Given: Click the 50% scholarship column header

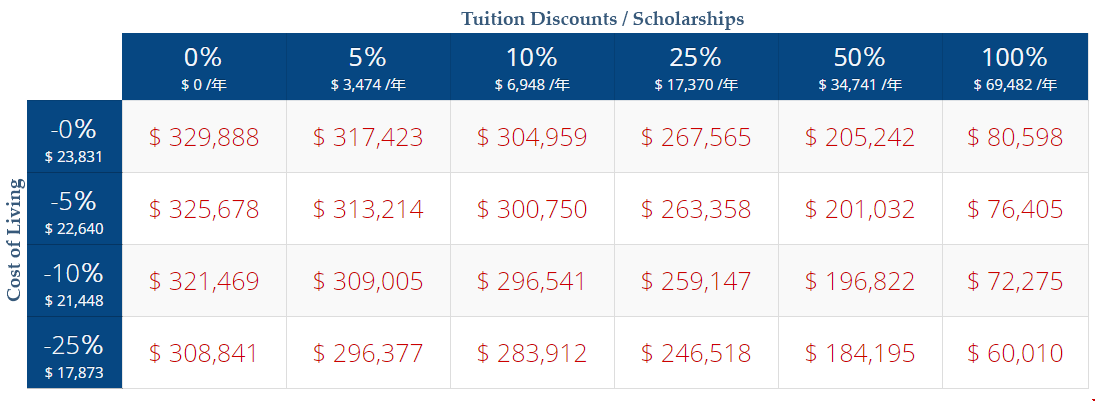Looking at the screenshot, I should click(859, 67).
